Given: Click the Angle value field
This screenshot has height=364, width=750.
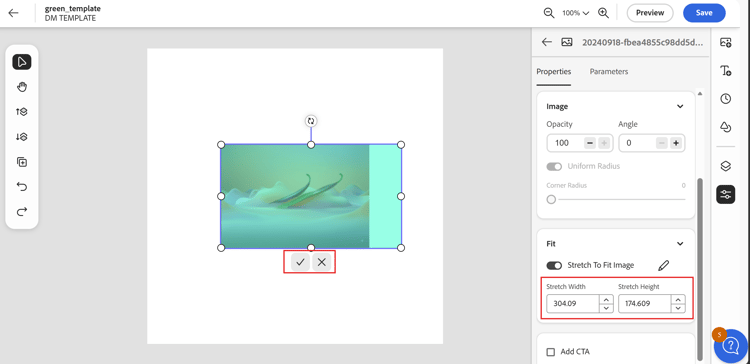Looking at the screenshot, I should 637,143.
